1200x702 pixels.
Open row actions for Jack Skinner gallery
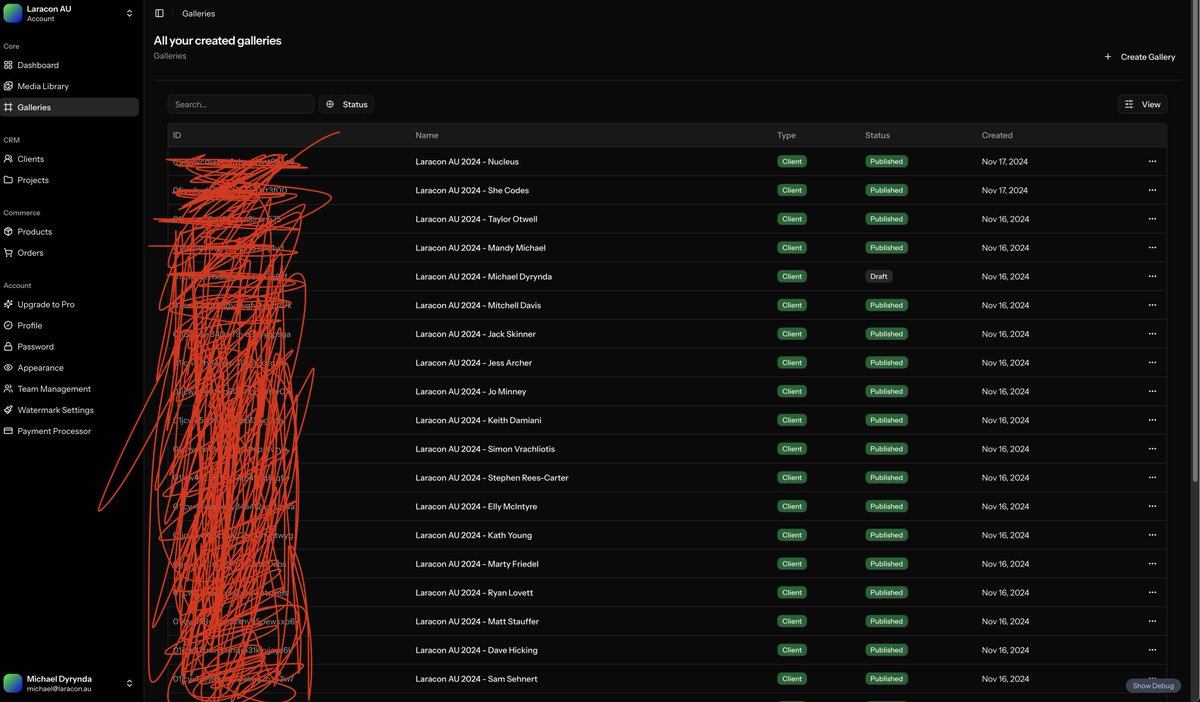point(1152,334)
